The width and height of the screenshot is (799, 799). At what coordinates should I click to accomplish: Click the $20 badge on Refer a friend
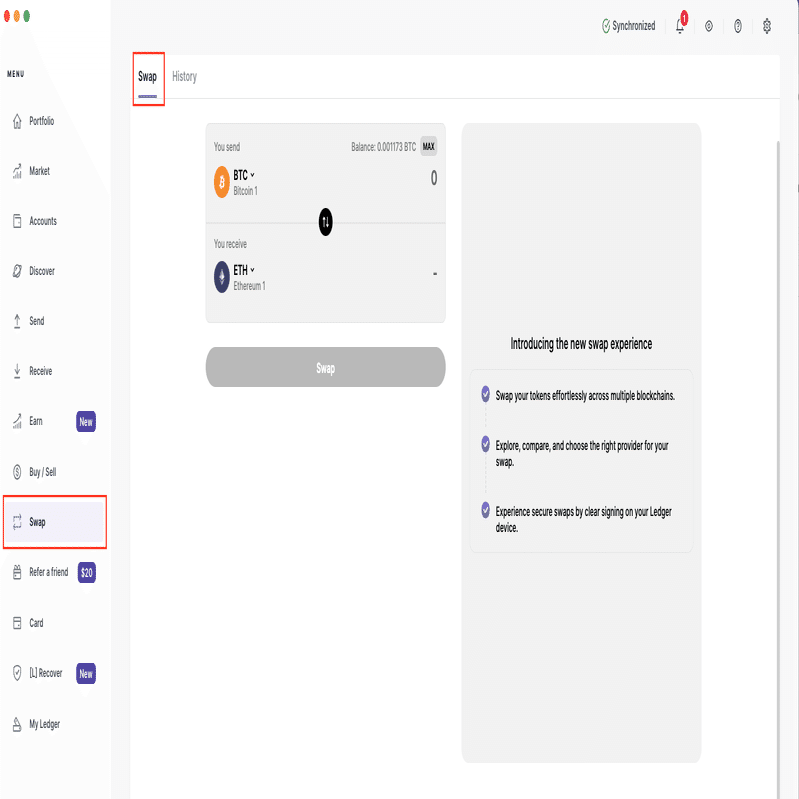(87, 573)
